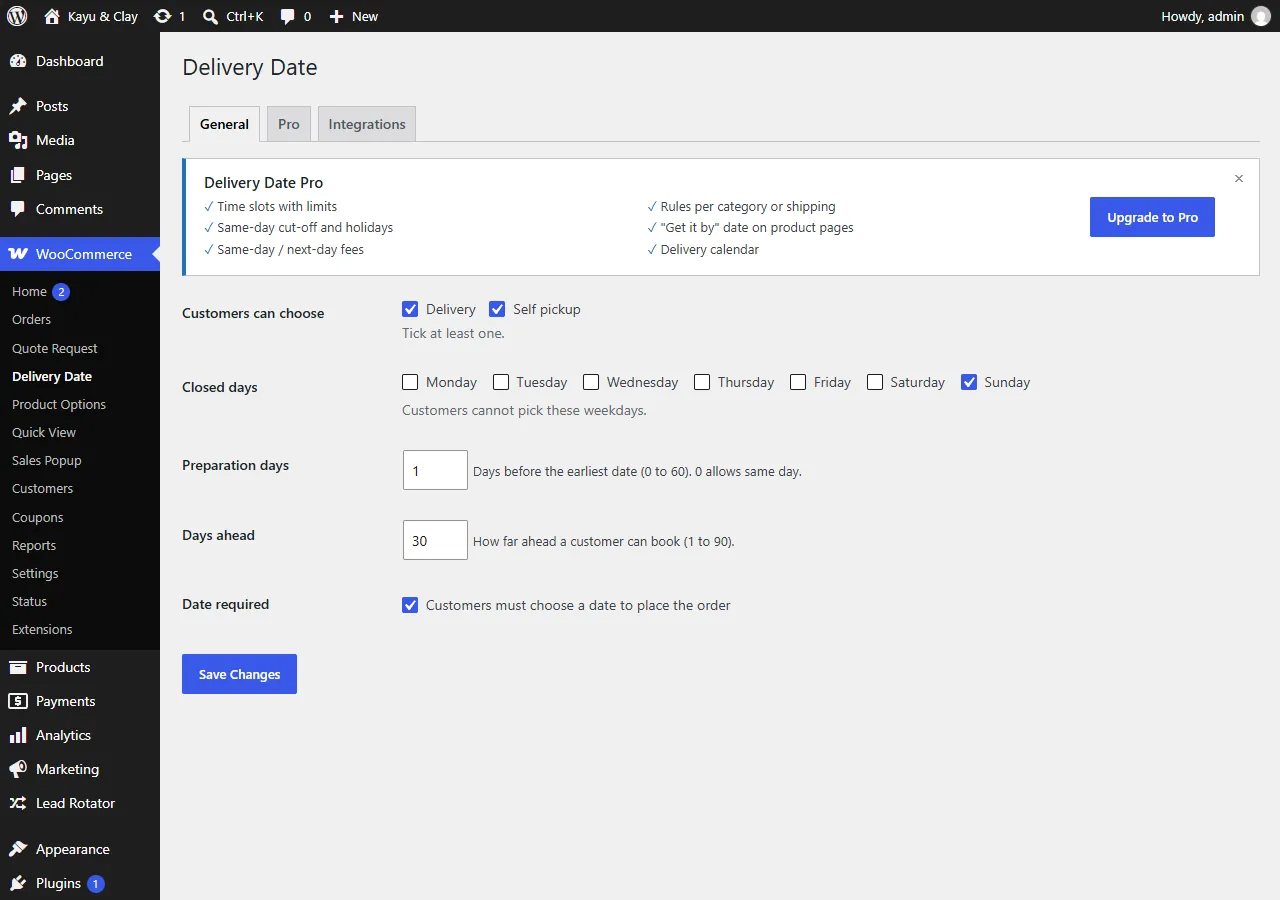Click the admin avatar icon
Image resolution: width=1280 pixels, height=900 pixels.
click(x=1261, y=16)
